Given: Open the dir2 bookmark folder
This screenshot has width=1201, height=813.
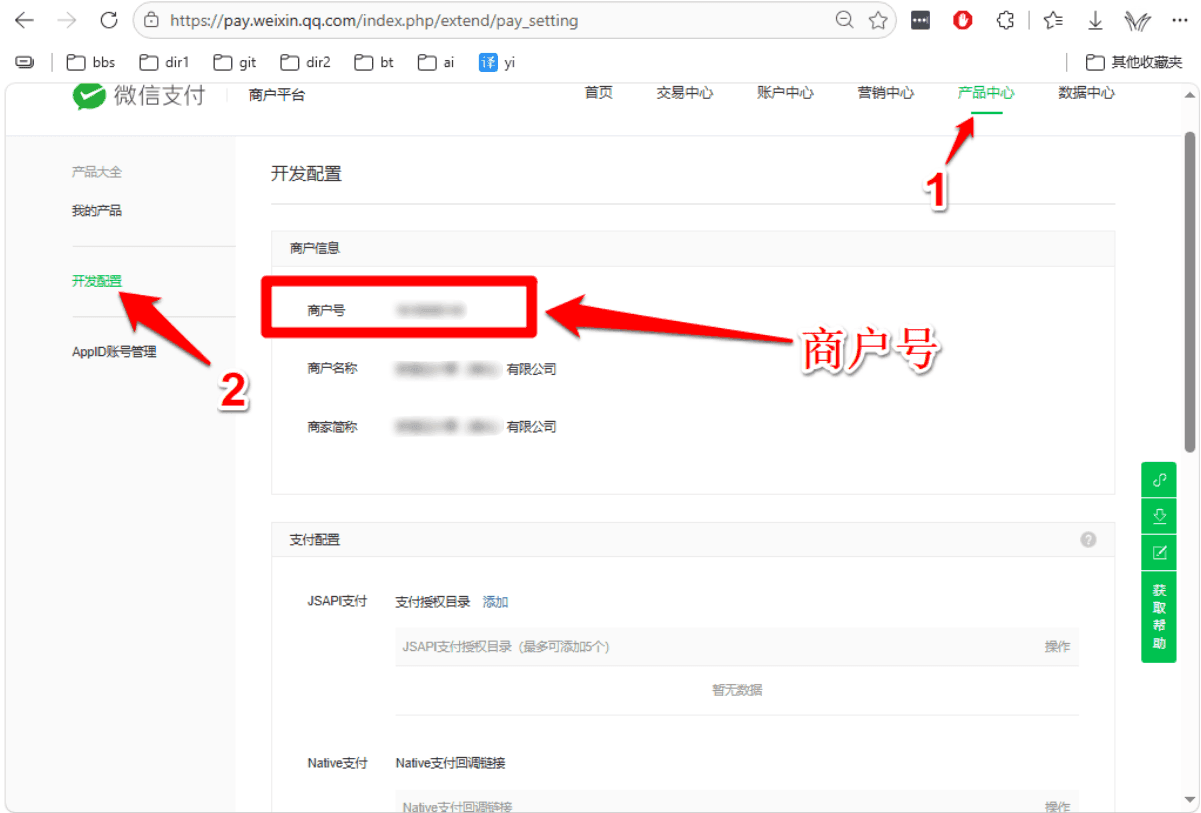Looking at the screenshot, I should click(x=306, y=62).
